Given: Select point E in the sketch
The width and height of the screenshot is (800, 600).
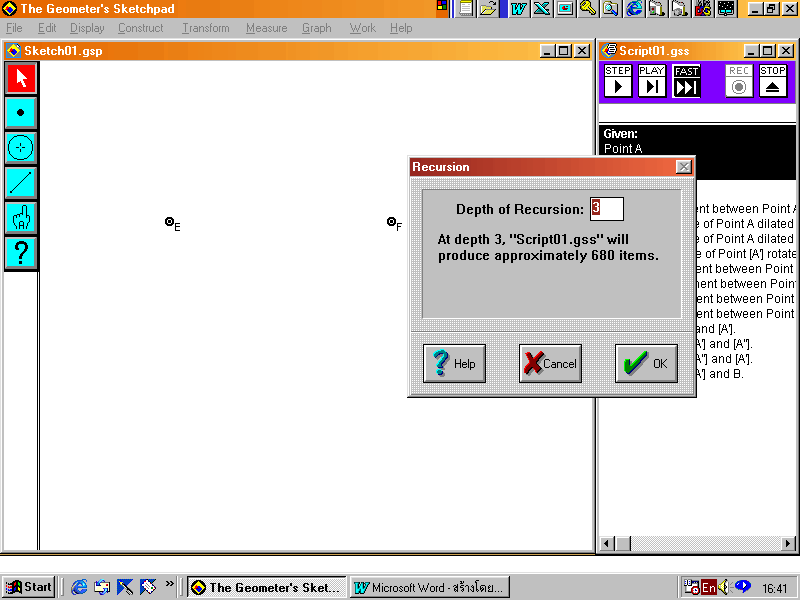Looking at the screenshot, I should [x=169, y=221].
